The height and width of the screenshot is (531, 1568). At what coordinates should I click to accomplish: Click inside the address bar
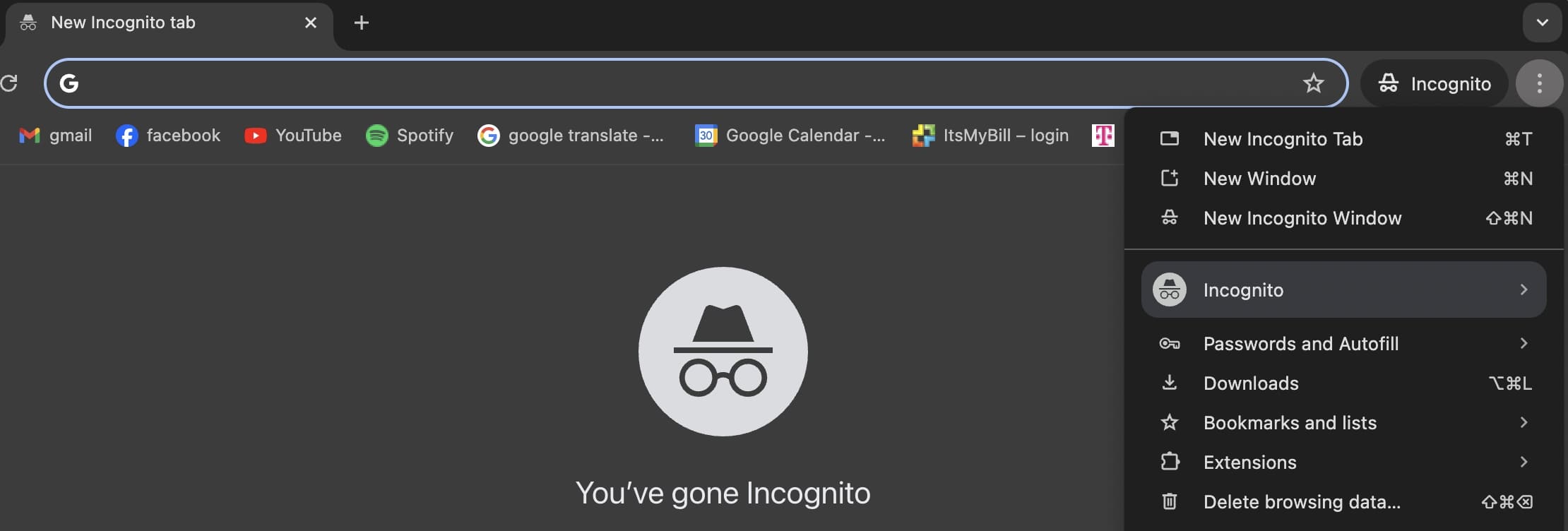coord(636,83)
